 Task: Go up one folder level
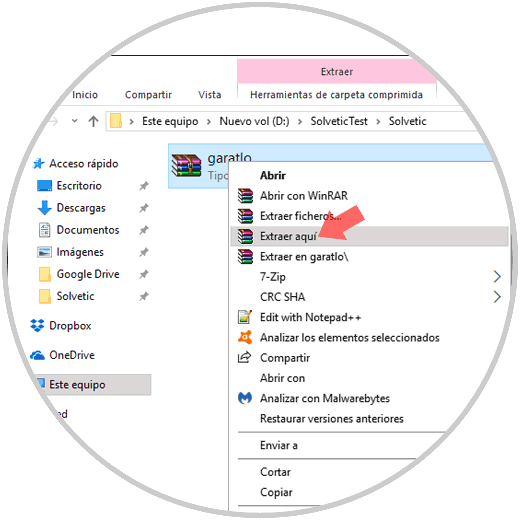[94, 121]
